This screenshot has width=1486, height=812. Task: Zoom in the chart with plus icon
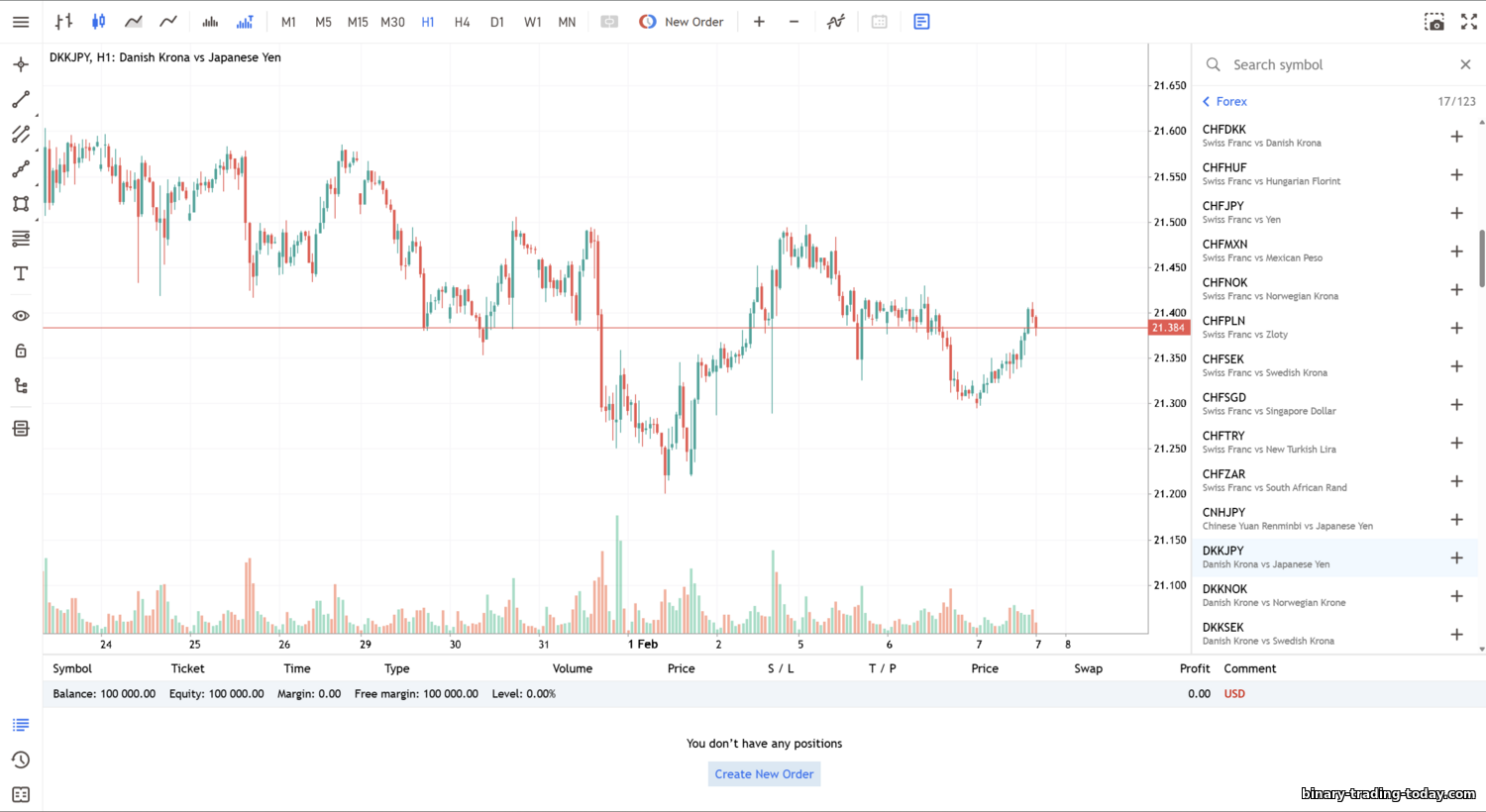(759, 22)
